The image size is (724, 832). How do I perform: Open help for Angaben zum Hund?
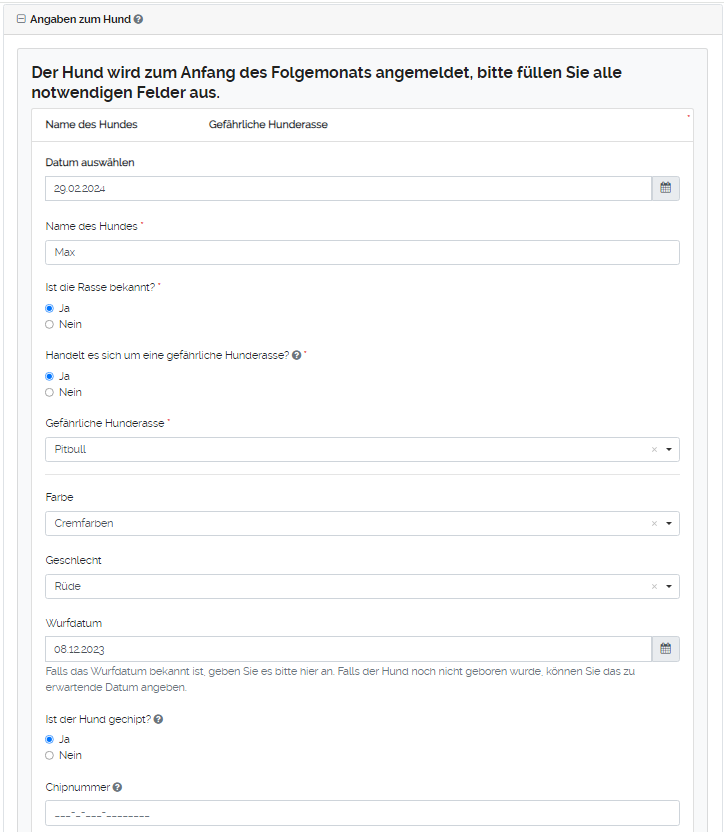click(139, 17)
